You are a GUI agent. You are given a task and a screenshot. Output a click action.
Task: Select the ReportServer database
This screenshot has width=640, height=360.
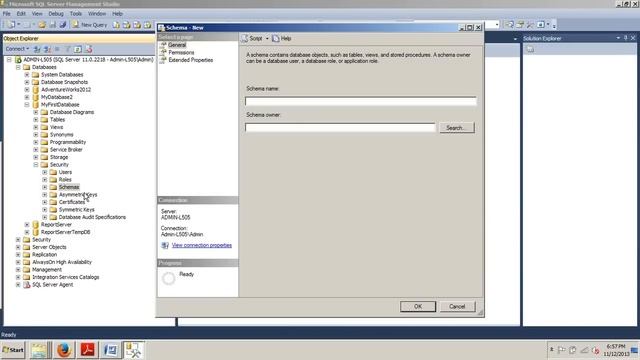[x=56, y=225]
